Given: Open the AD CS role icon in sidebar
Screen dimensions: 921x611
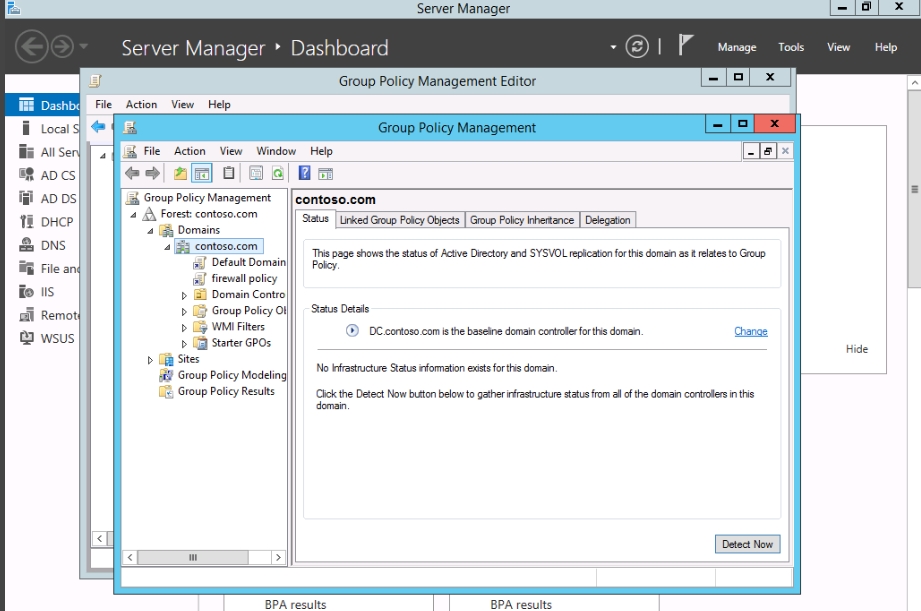Looking at the screenshot, I should click(26, 174).
